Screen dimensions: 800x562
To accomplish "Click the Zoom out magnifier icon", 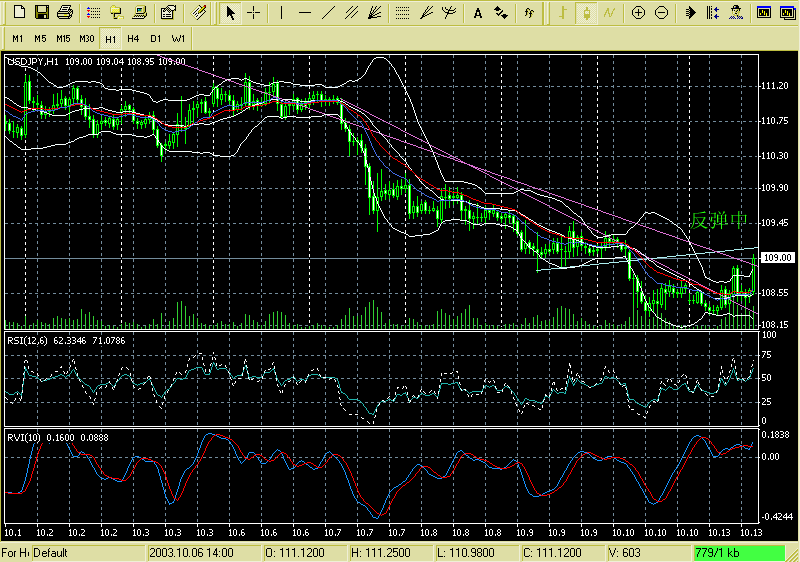I will 661,13.
